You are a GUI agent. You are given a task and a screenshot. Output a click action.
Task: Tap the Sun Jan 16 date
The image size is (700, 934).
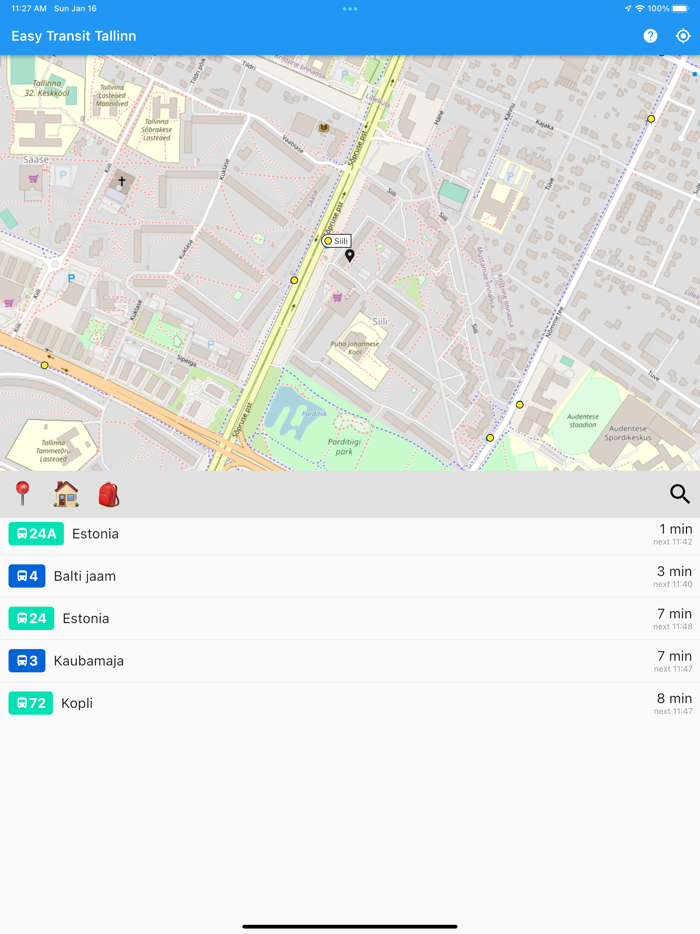(75, 8)
